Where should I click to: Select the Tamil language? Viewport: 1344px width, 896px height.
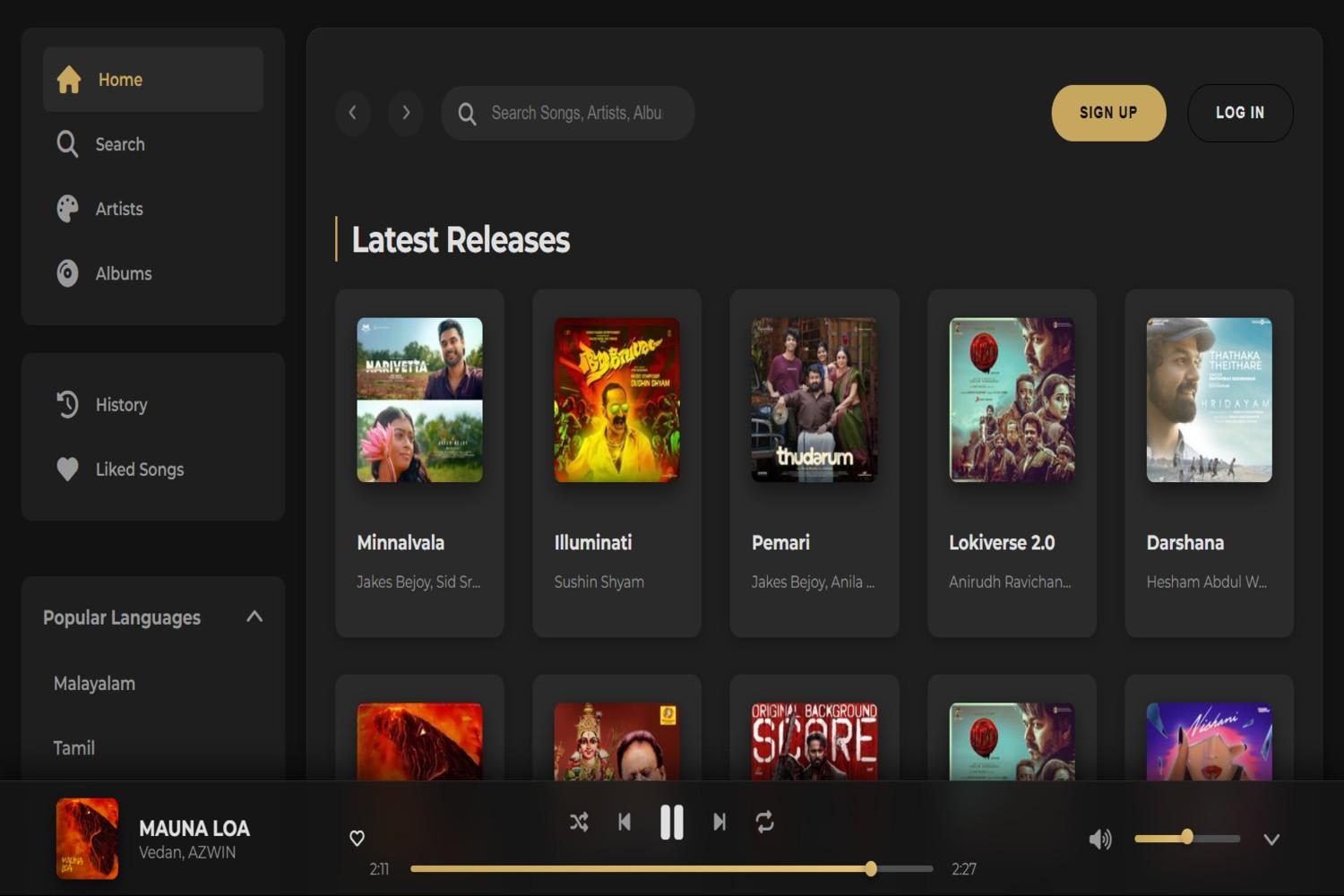(x=73, y=748)
